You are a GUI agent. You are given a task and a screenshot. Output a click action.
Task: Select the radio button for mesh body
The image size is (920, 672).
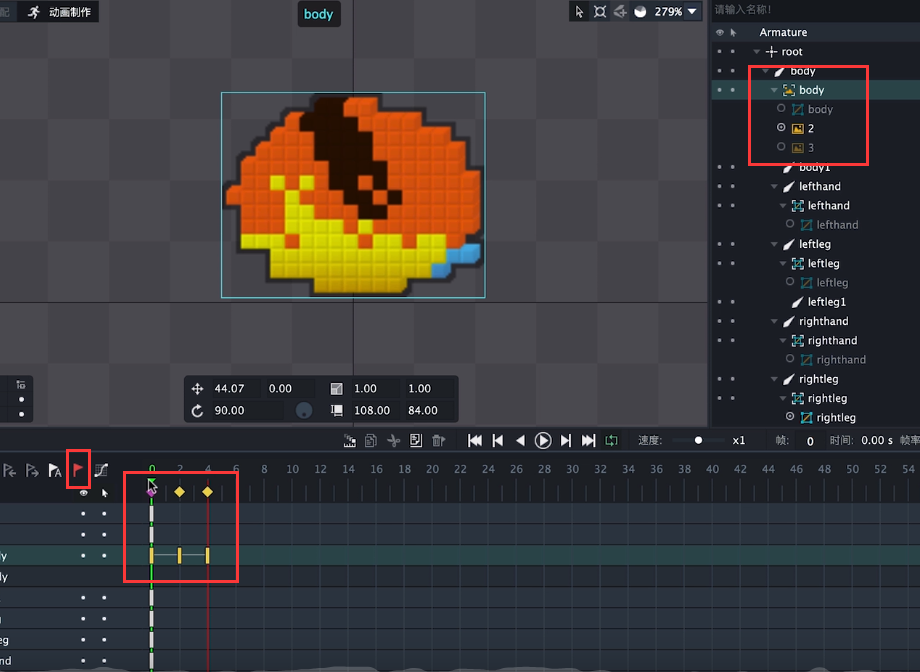pos(781,108)
